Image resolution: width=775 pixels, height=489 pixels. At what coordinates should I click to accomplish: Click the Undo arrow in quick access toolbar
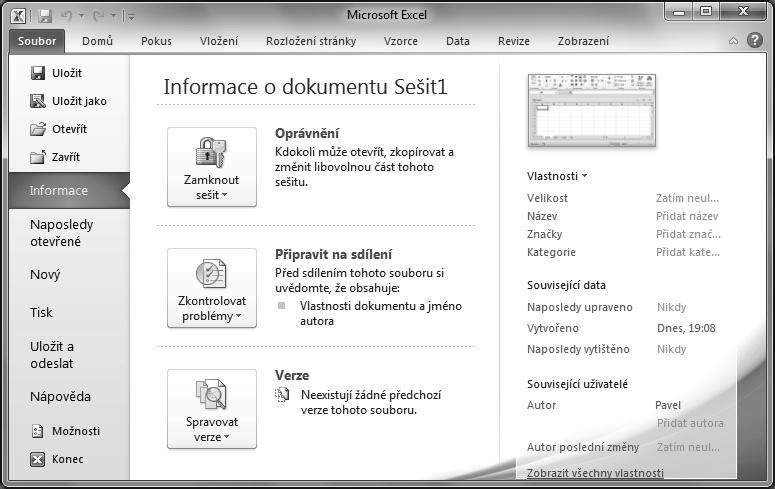(x=66, y=16)
